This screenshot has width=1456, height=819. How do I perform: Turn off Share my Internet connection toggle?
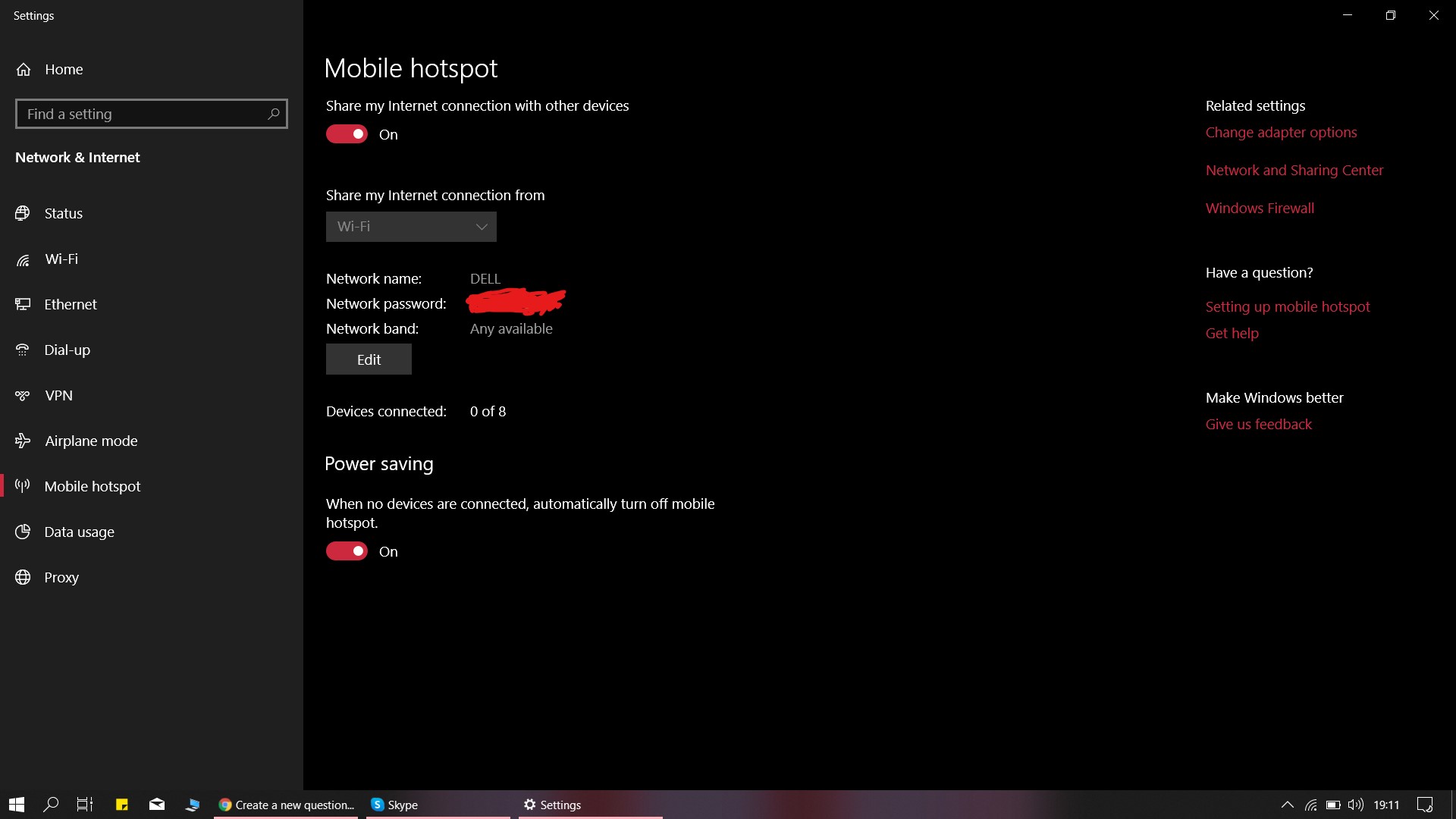click(347, 133)
